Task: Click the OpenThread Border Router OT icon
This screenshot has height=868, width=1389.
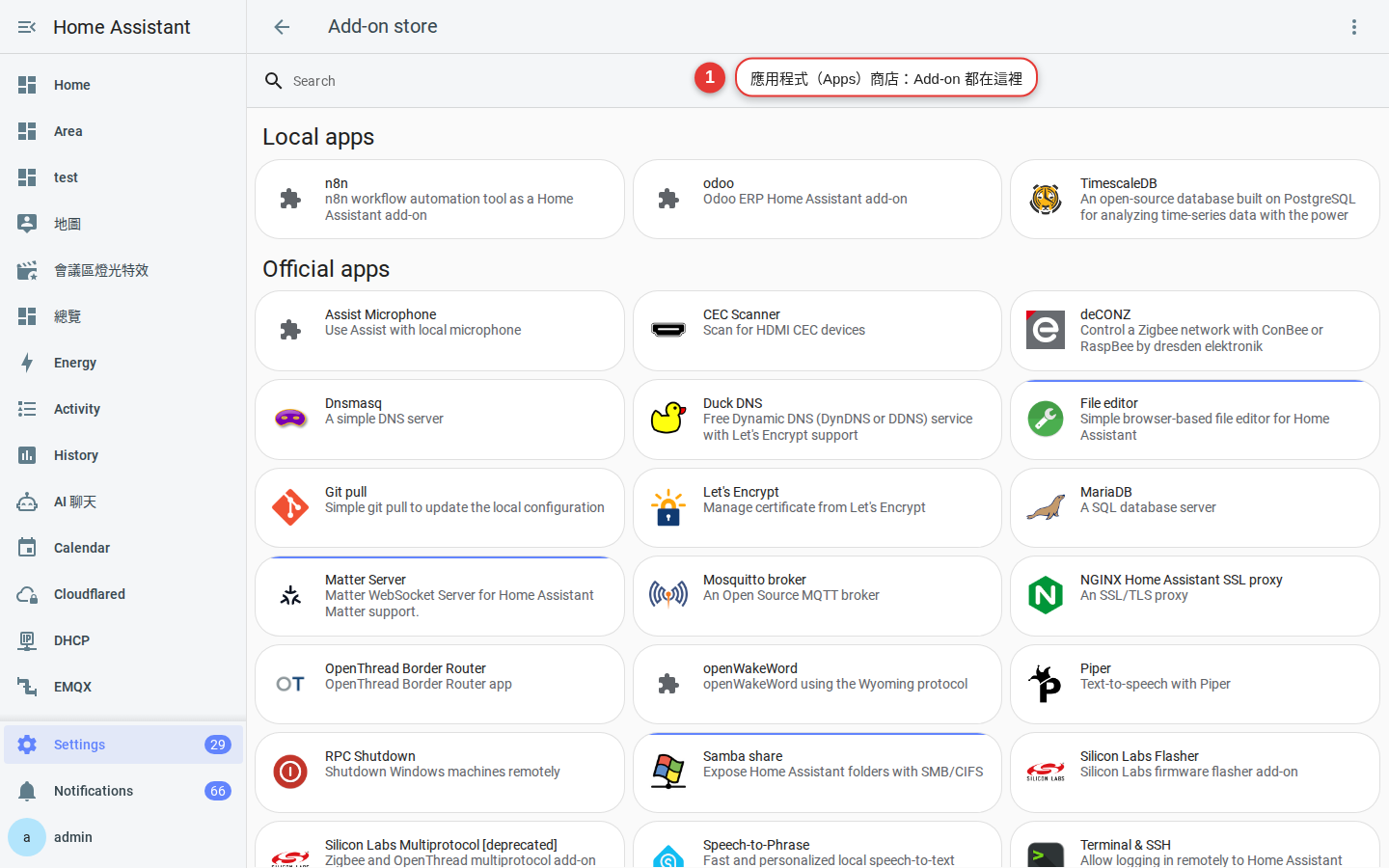Action: click(290, 684)
